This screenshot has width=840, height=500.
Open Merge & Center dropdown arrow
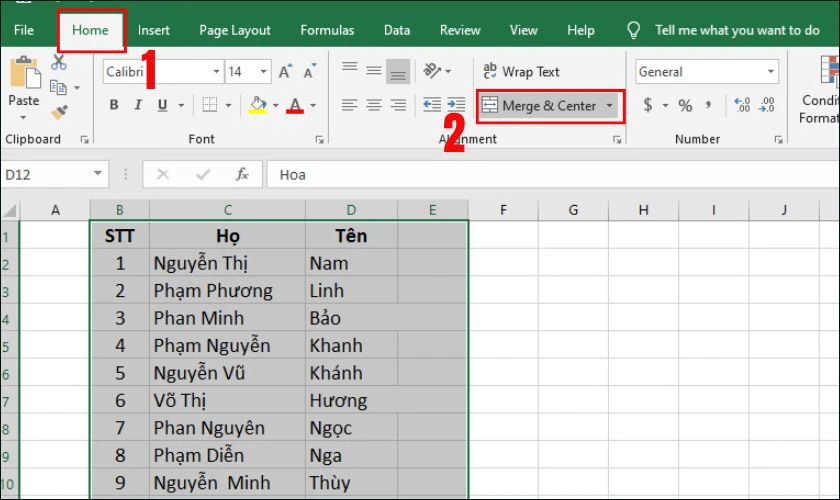click(x=610, y=106)
